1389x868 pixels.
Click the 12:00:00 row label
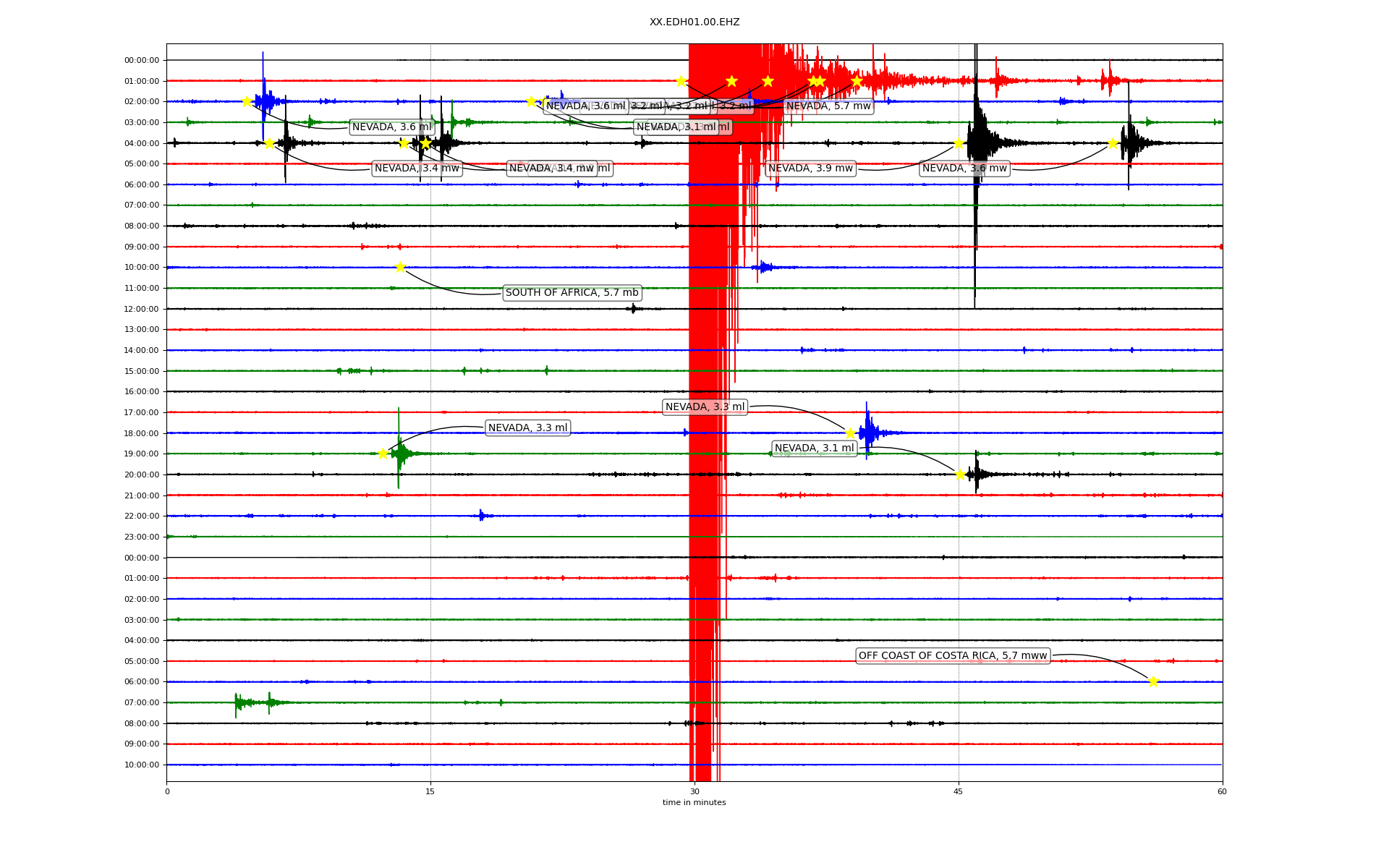142,309
